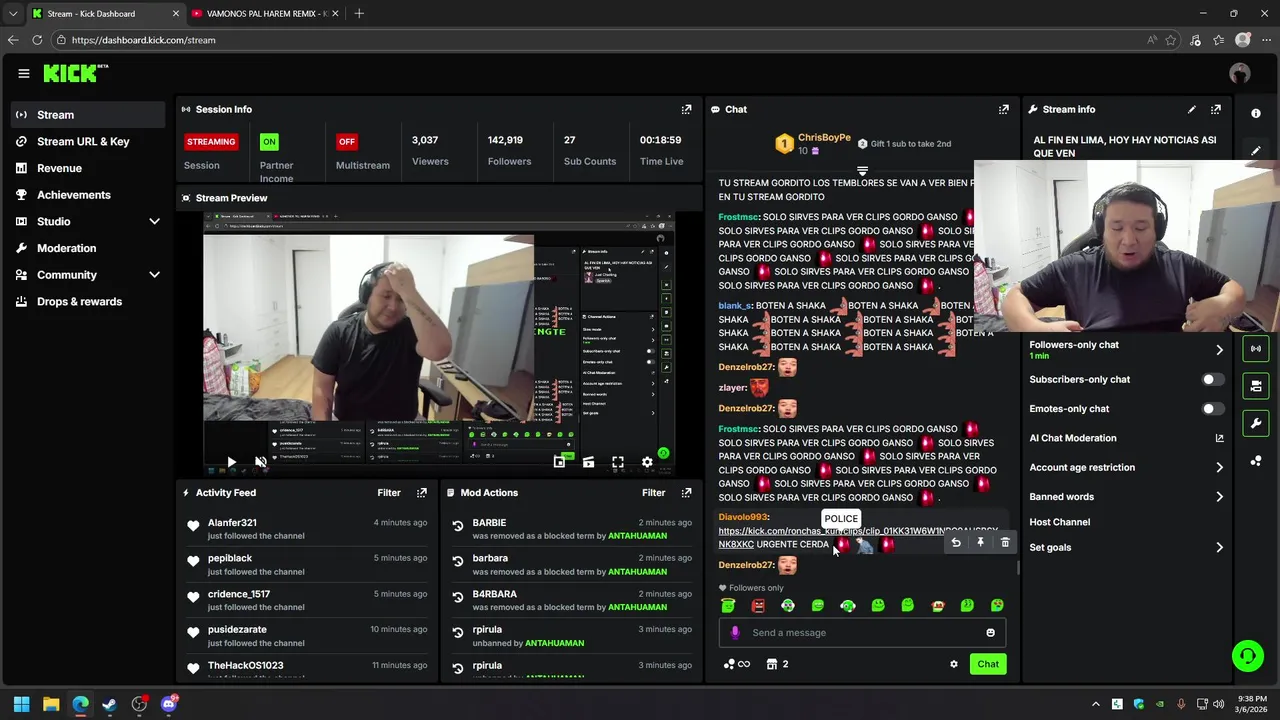Delete Diavolo993's chat message
1280x720 pixels.
click(x=1005, y=543)
